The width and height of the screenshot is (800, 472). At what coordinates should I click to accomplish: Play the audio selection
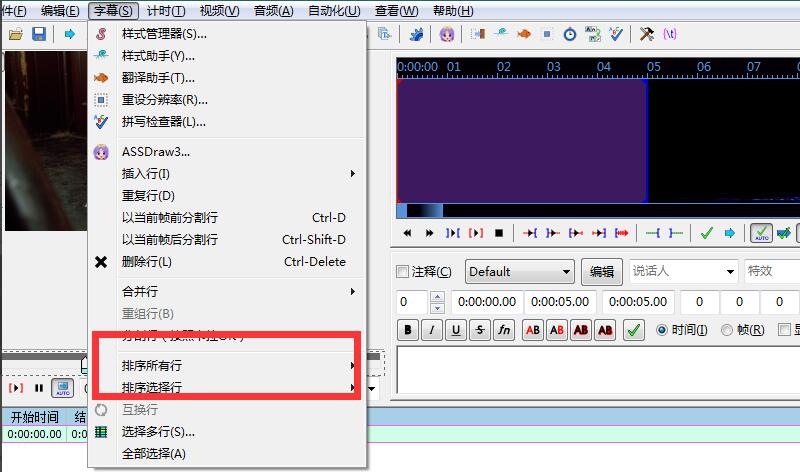click(x=453, y=233)
